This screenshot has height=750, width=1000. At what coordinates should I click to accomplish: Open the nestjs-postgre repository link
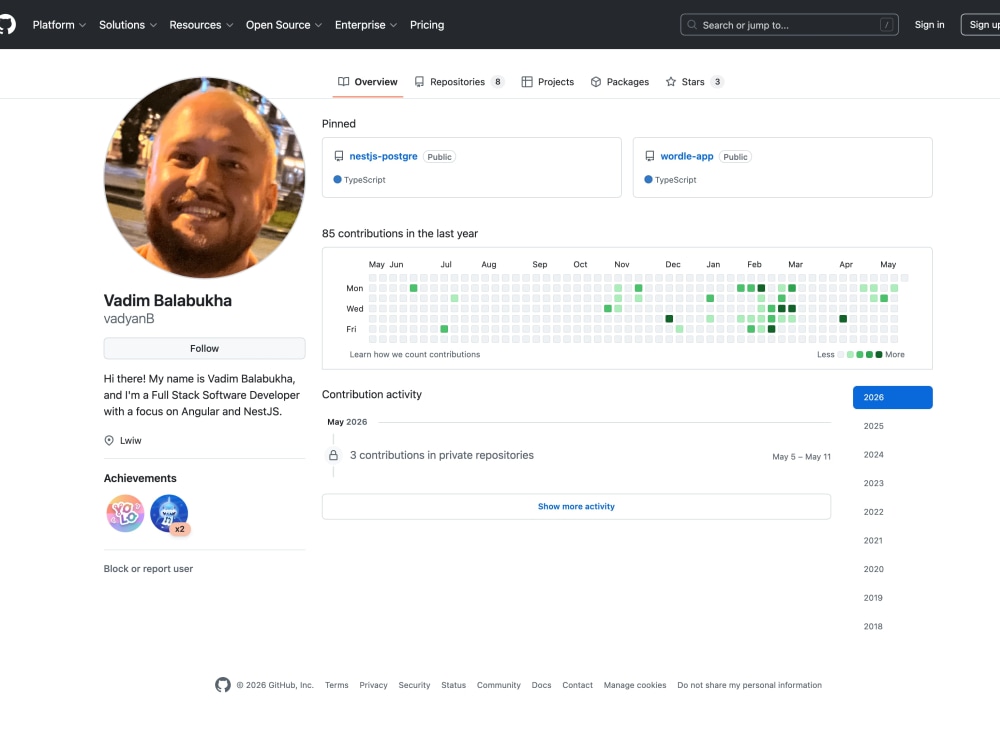tap(383, 156)
